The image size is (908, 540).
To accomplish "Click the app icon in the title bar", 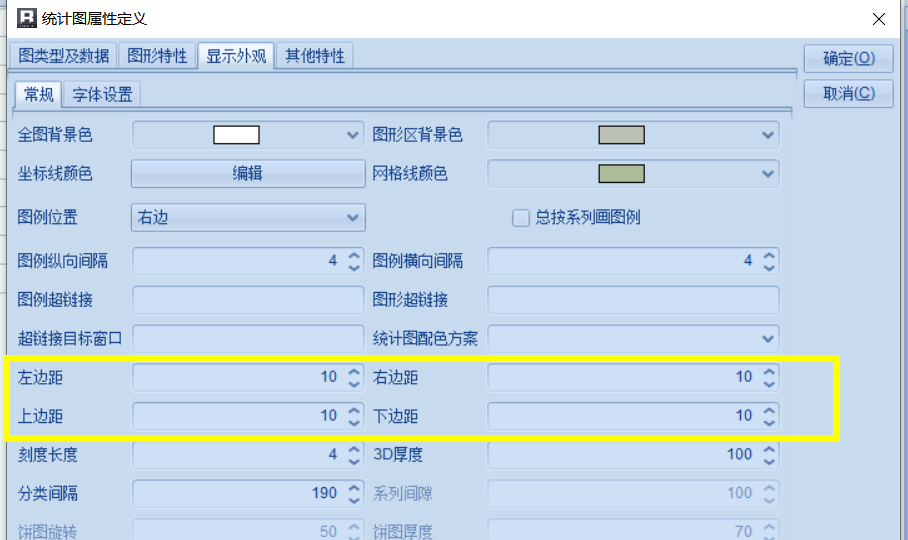I will (x=26, y=18).
